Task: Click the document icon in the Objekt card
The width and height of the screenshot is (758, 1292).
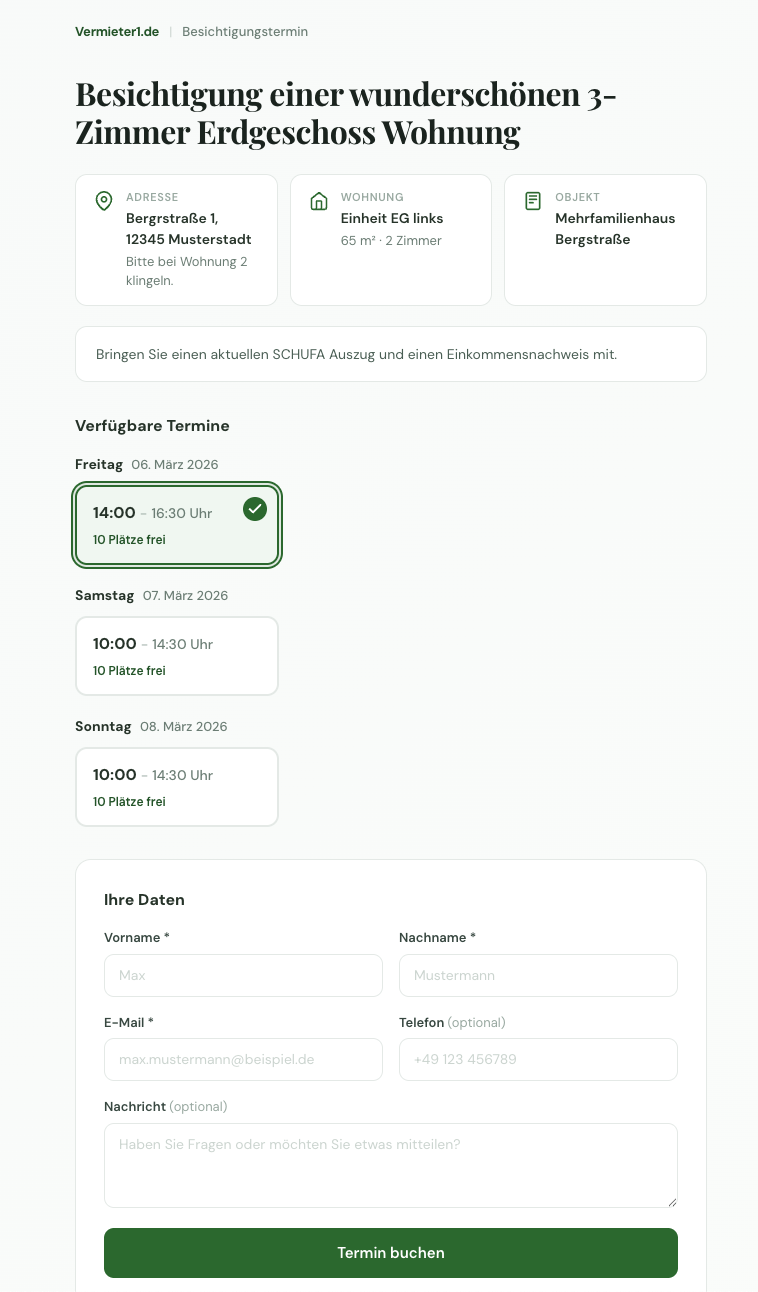Action: tap(533, 201)
